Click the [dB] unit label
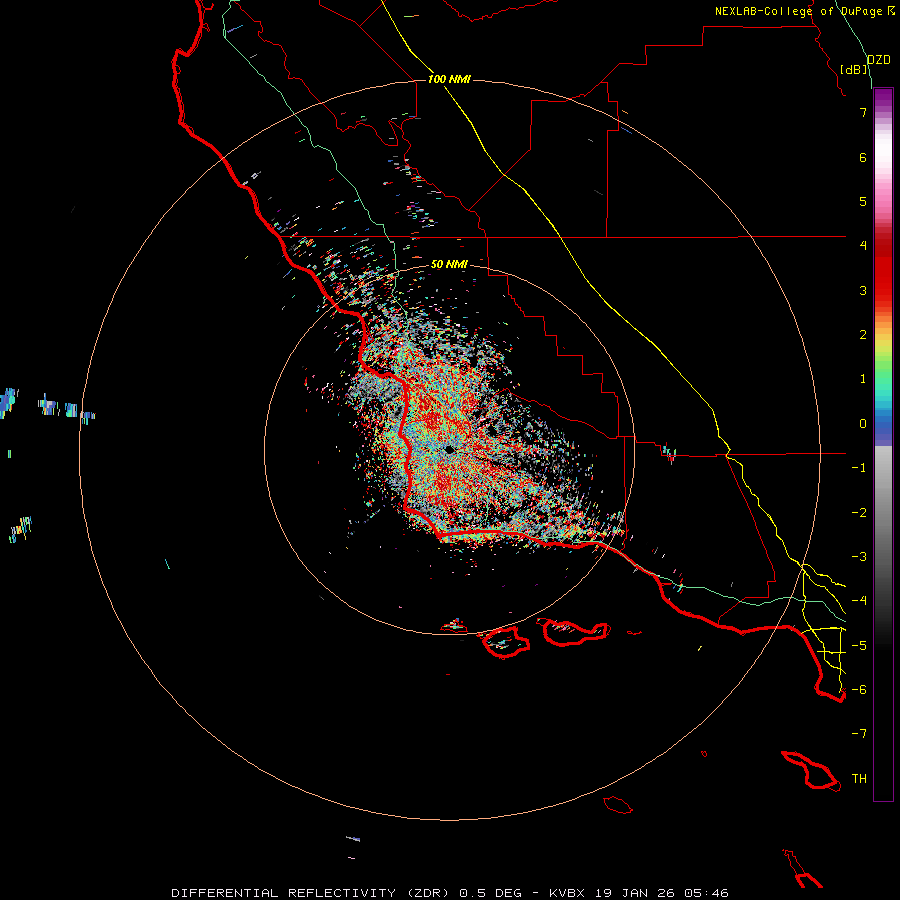 pyautogui.click(x=854, y=69)
